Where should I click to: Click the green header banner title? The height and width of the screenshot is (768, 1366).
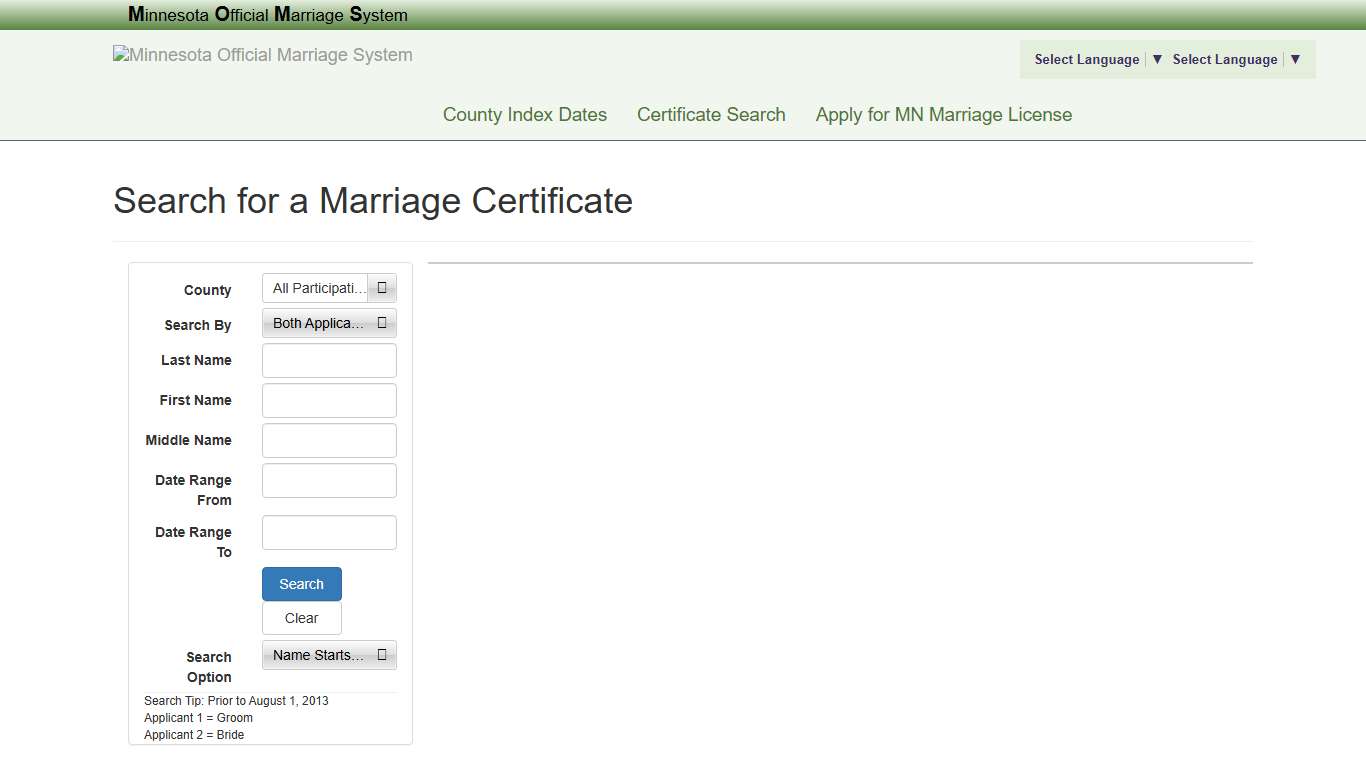(268, 15)
